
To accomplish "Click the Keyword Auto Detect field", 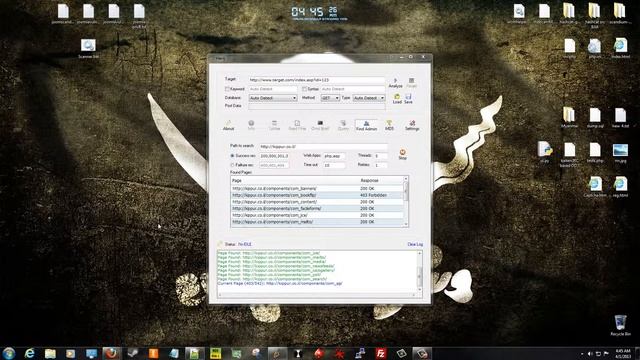I will coord(273,89).
